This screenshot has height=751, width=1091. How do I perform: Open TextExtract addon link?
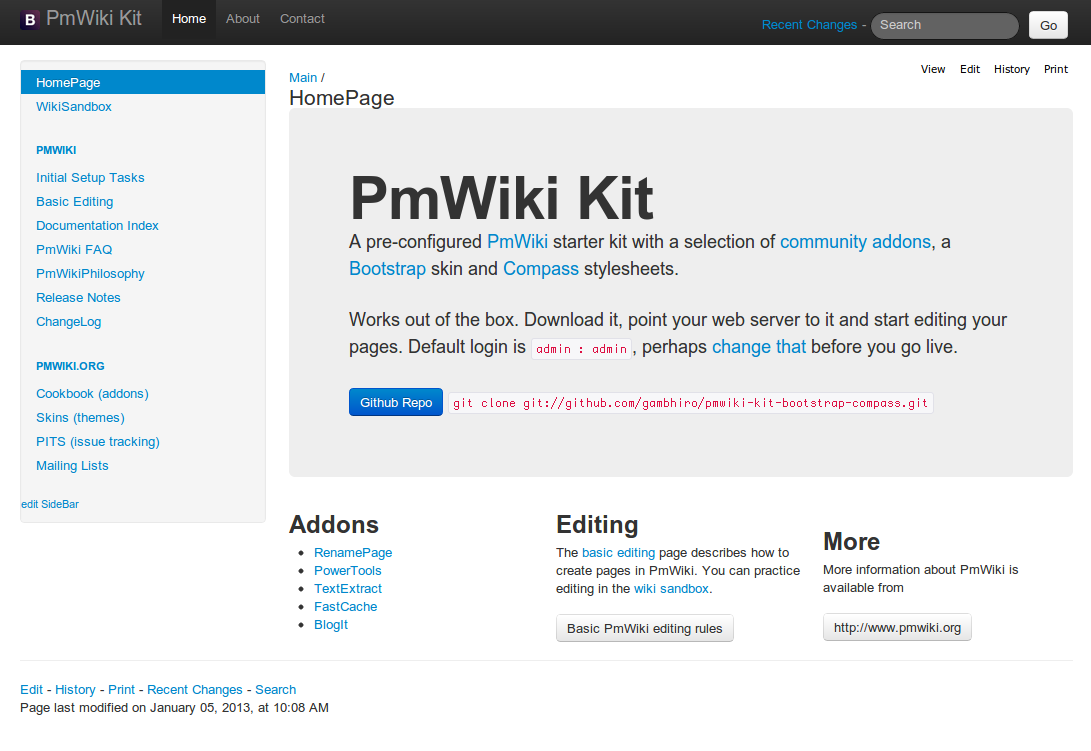coord(347,589)
